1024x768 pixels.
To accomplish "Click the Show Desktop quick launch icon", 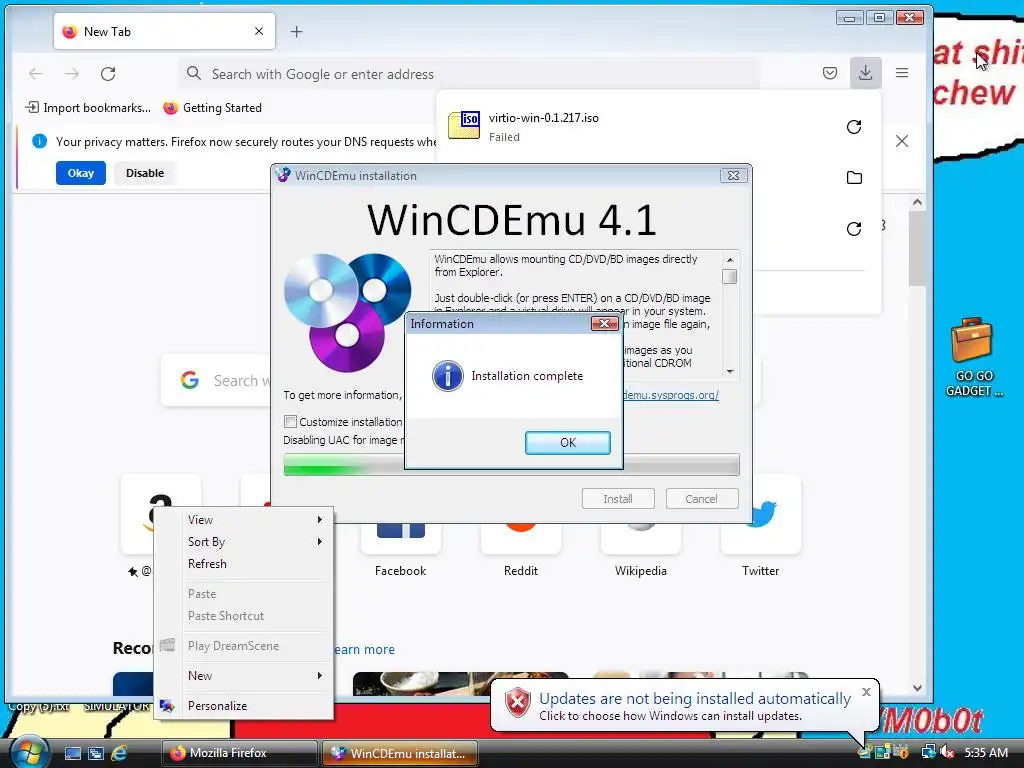I will pyautogui.click(x=72, y=753).
